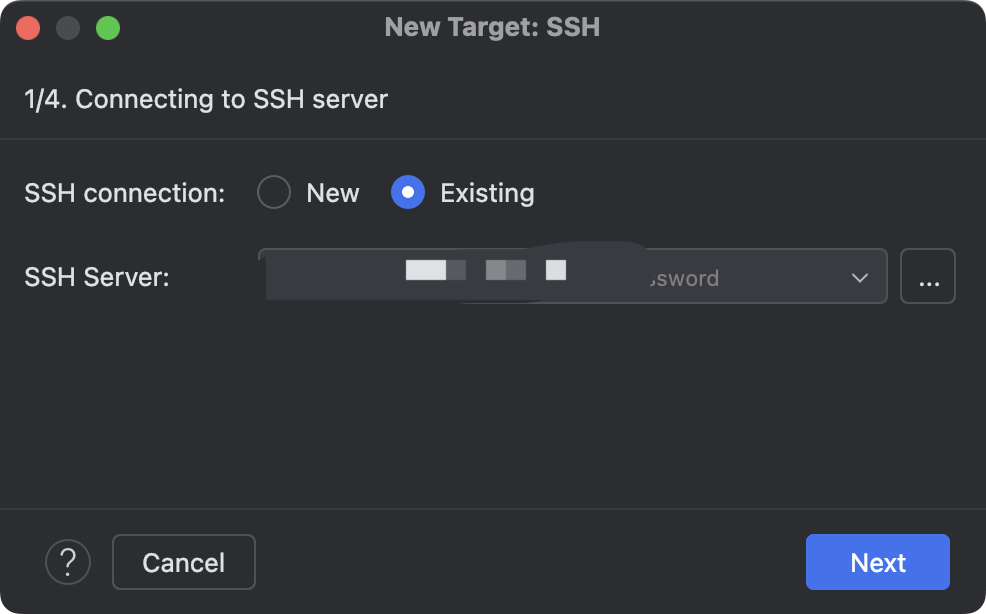
Task: Click the "New" radio label text
Action: tap(332, 192)
